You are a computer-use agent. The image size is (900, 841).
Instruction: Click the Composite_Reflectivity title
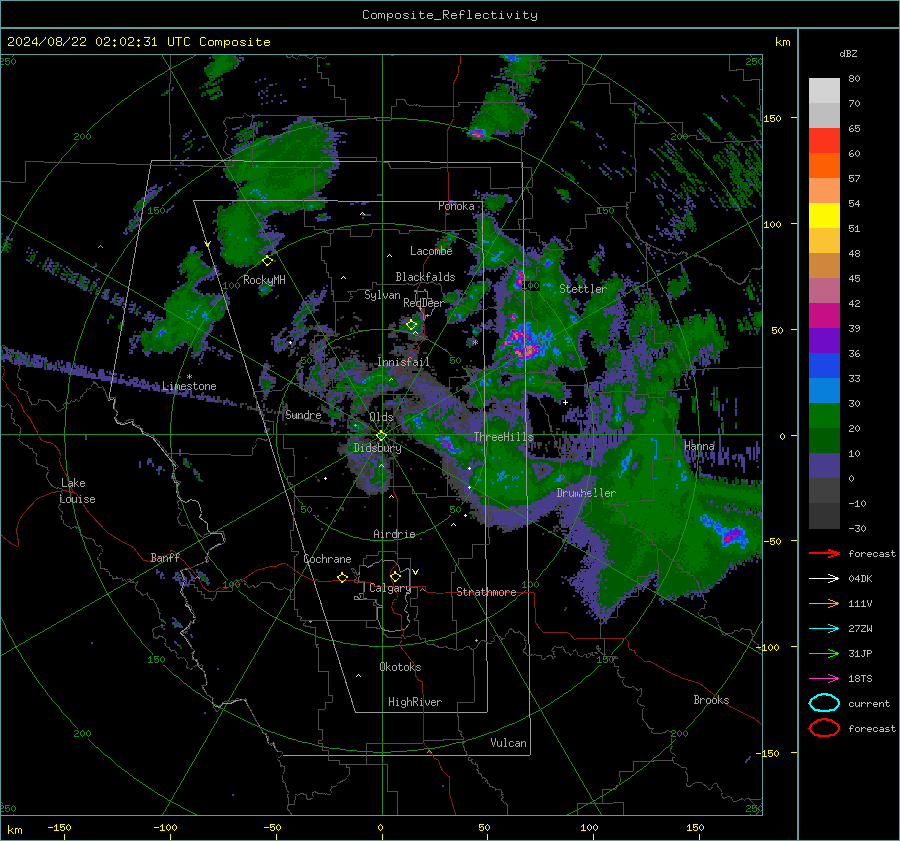tap(450, 15)
